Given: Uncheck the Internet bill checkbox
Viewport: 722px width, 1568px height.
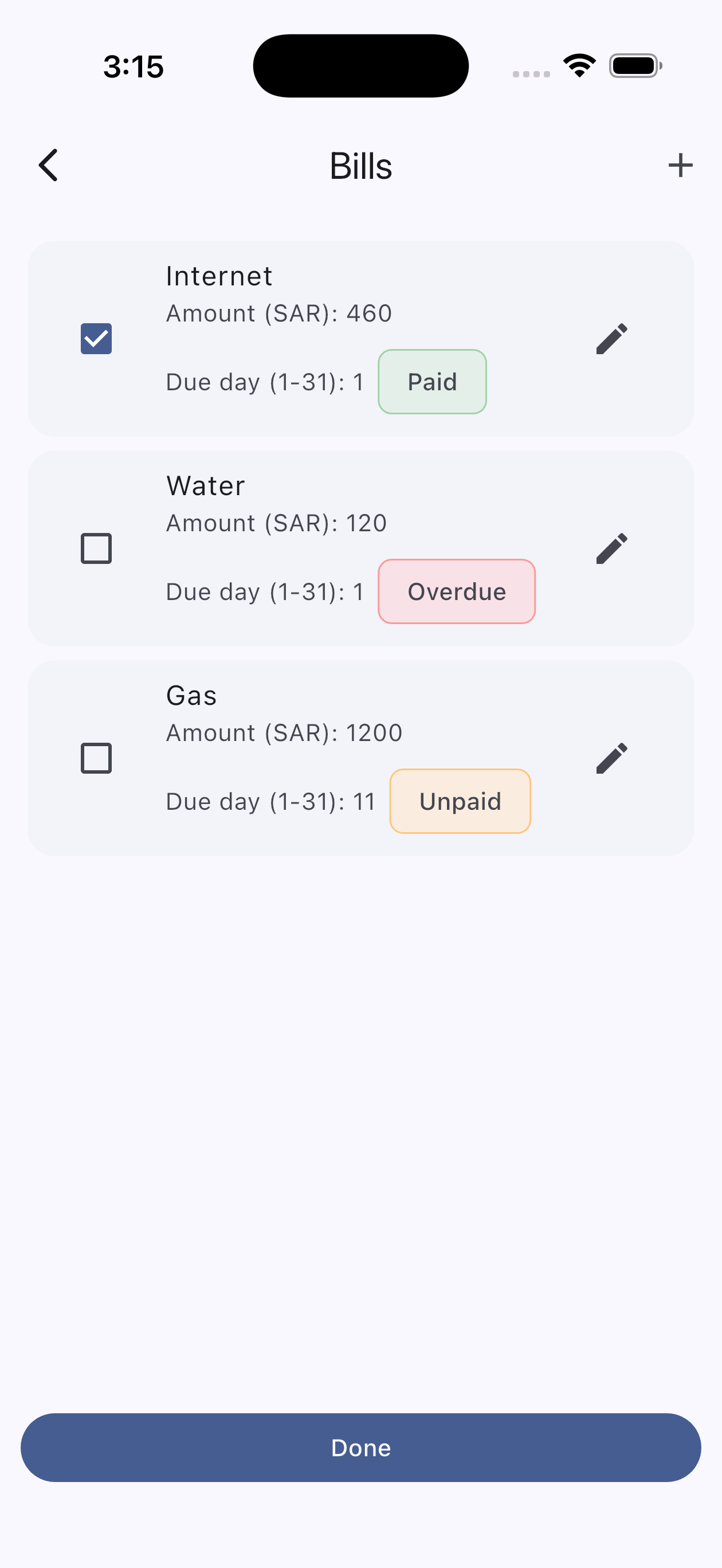Looking at the screenshot, I should (x=96, y=339).
